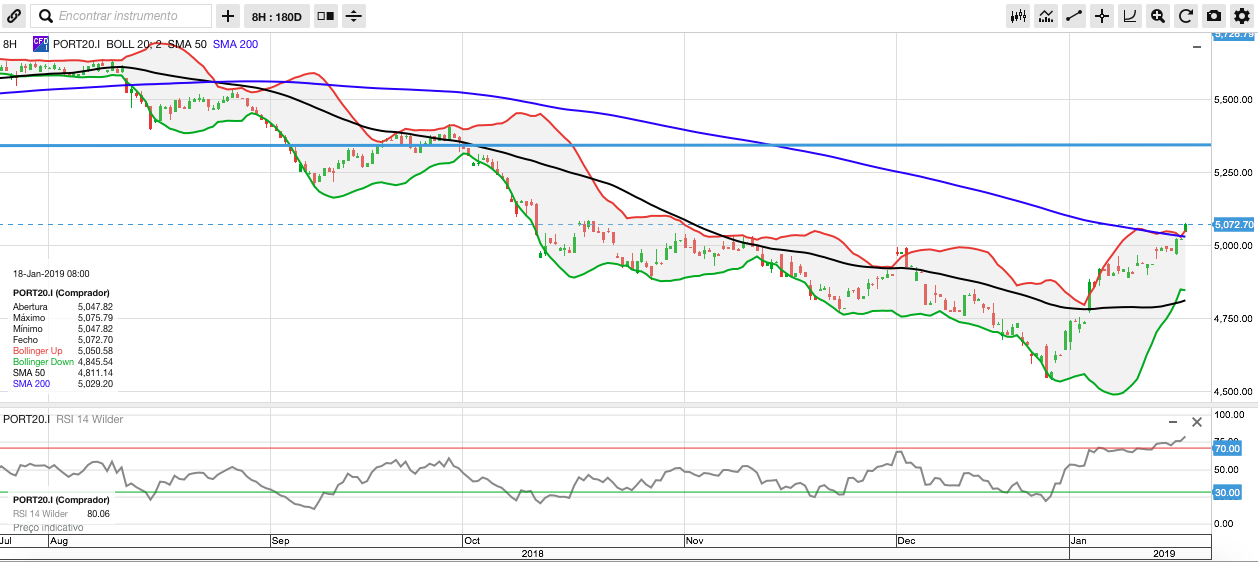Toggle the split chart layout button
Image resolution: width=1258 pixels, height=562 pixels.
click(326, 16)
